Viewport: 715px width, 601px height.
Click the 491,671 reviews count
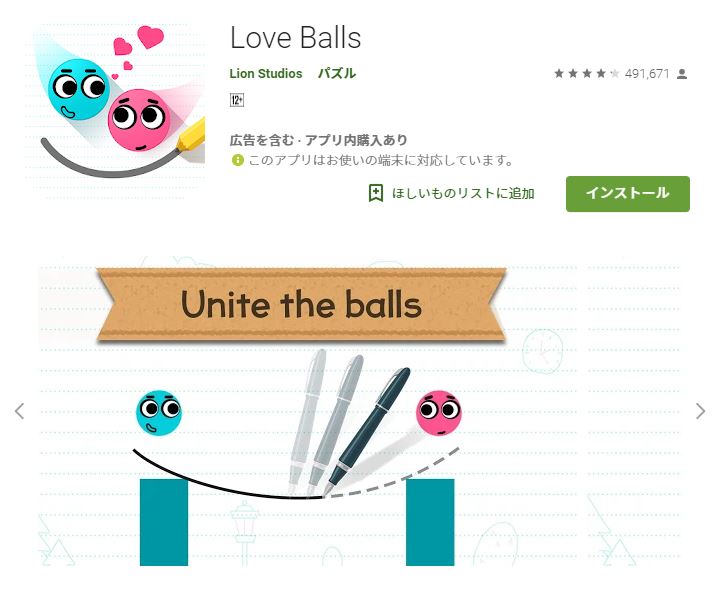647,73
